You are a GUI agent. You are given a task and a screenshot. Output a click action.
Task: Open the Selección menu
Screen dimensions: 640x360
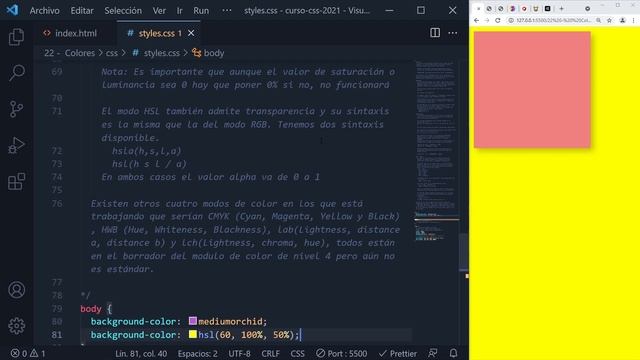[123, 10]
